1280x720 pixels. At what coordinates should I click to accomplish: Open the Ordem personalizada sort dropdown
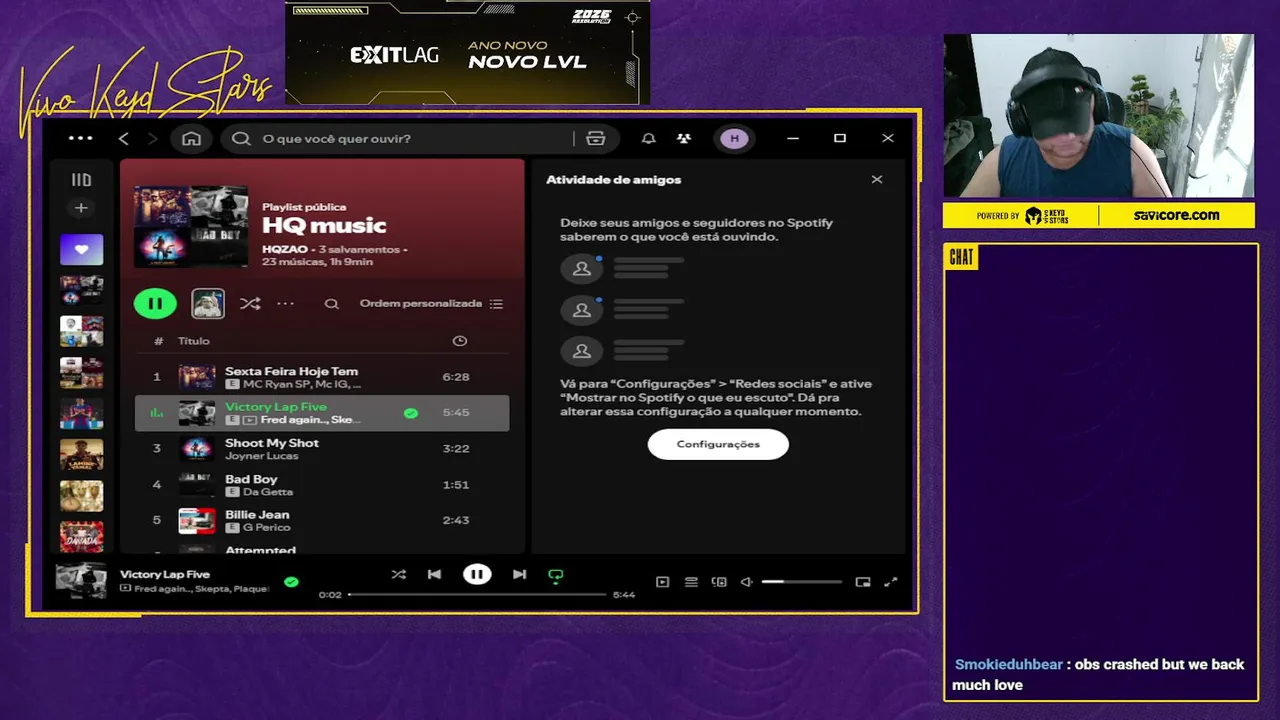(x=431, y=304)
